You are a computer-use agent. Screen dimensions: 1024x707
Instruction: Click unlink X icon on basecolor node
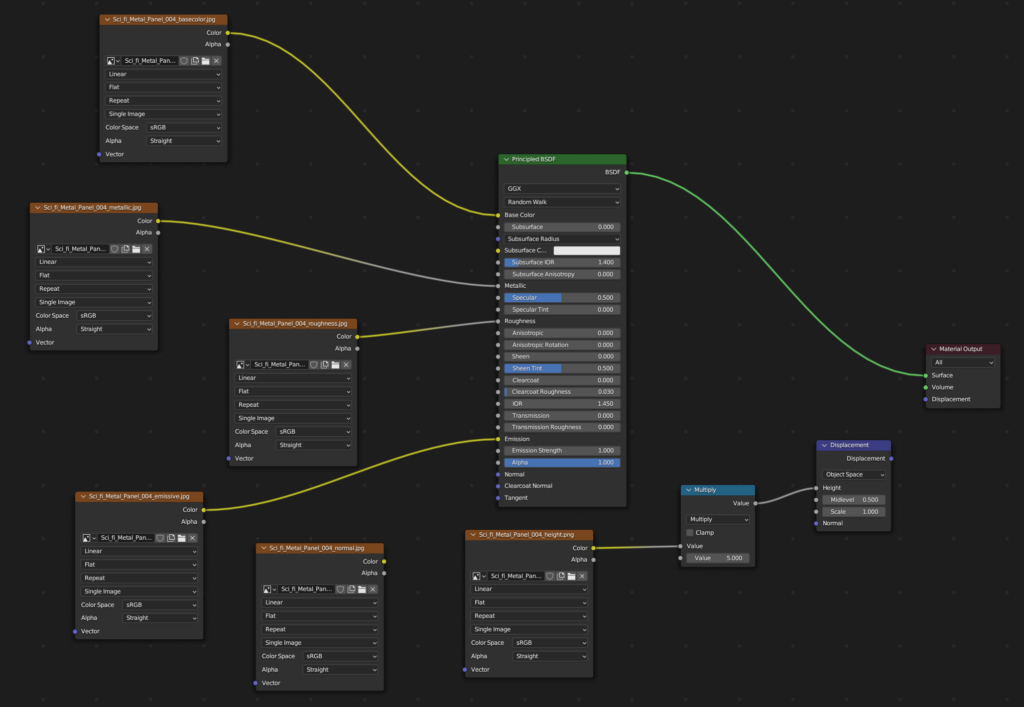216,61
